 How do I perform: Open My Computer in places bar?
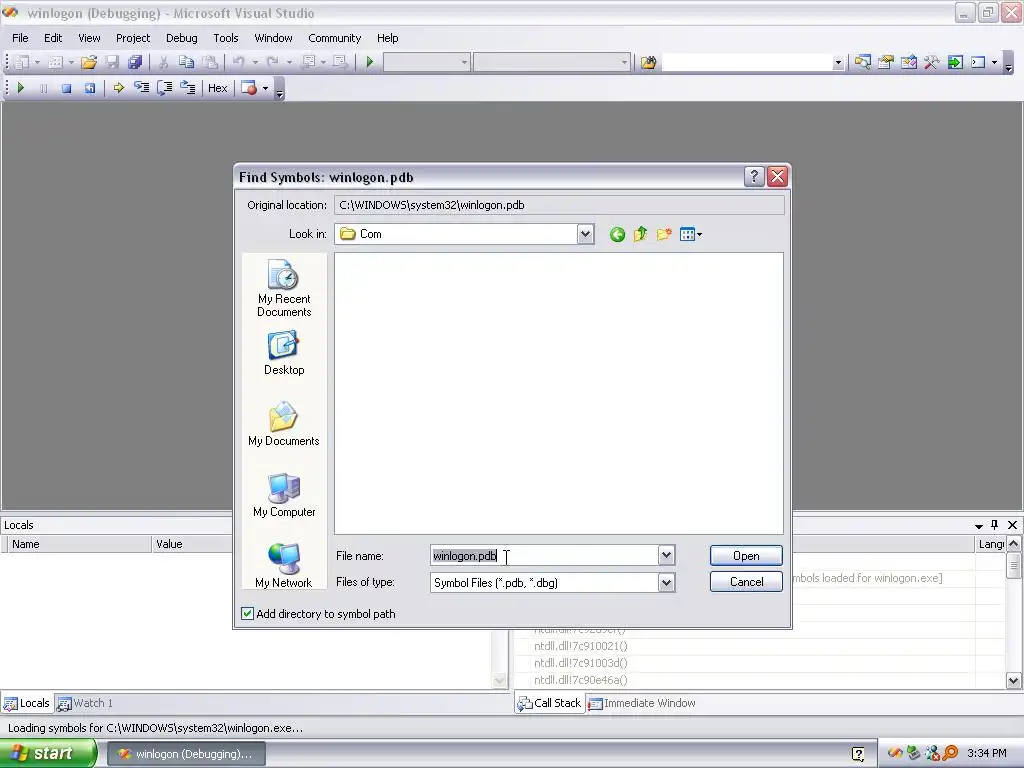coord(283,495)
